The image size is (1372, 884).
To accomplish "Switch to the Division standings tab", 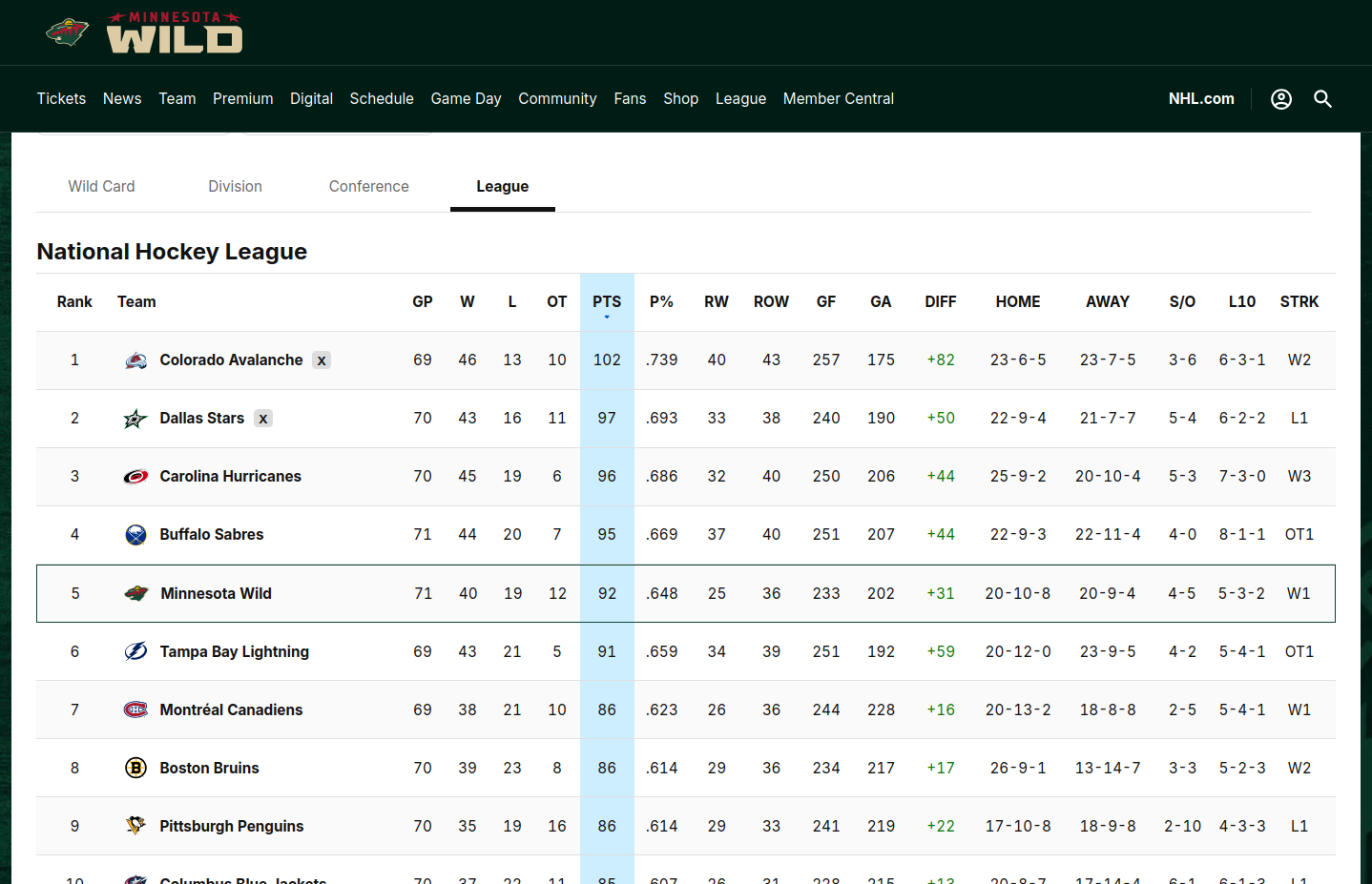I will [x=235, y=187].
